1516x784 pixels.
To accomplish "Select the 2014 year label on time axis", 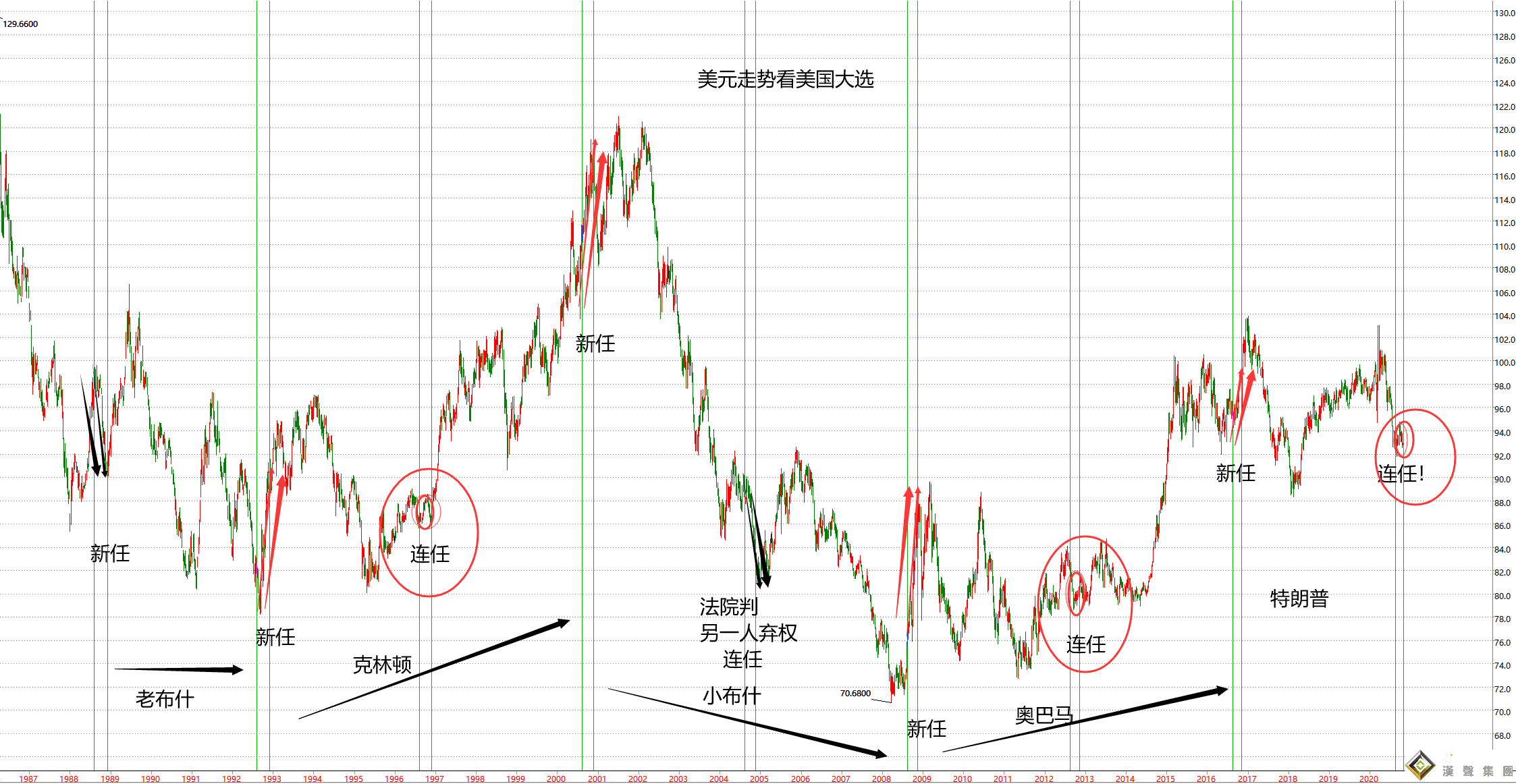I will click(x=1125, y=779).
